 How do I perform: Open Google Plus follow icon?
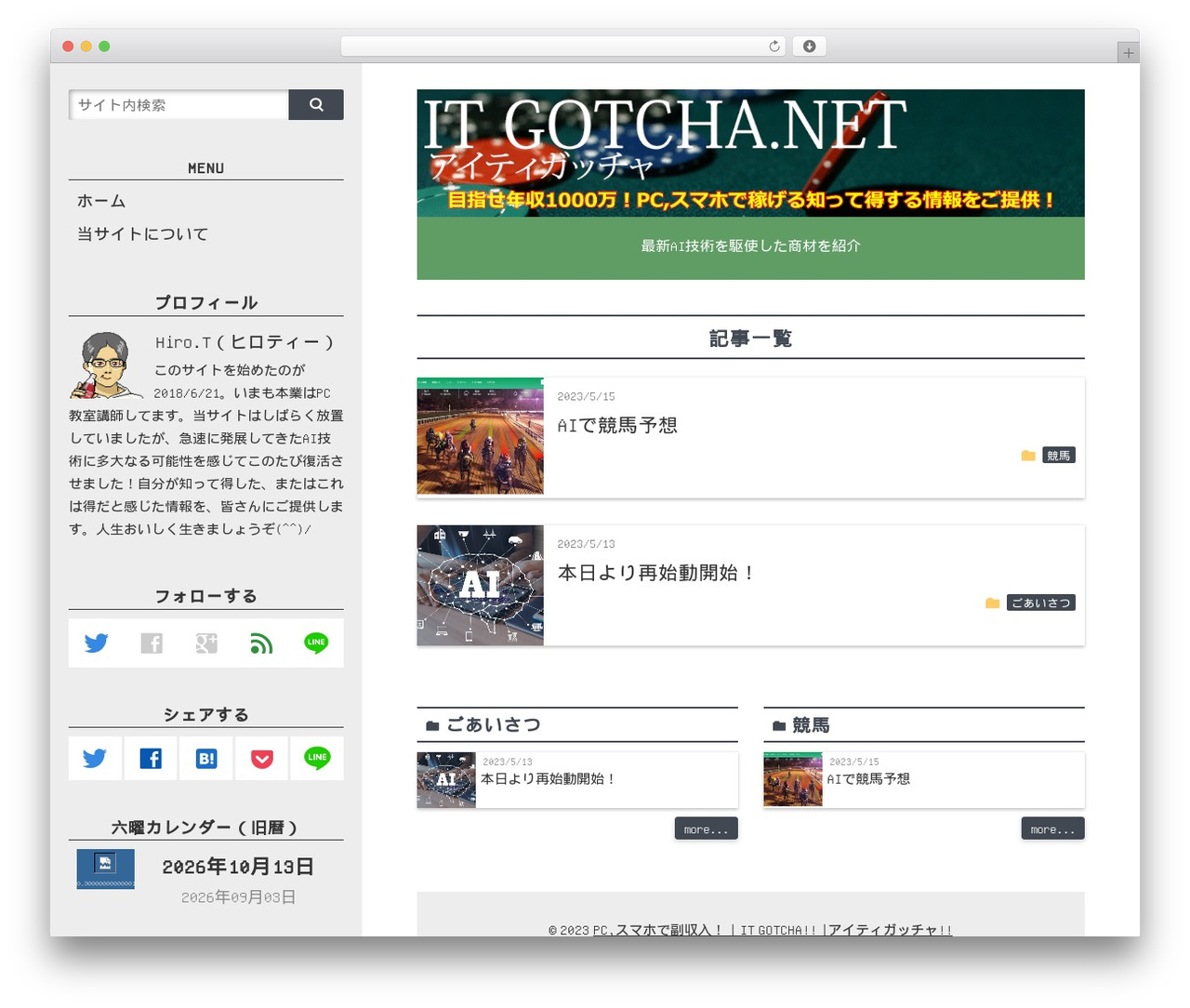[206, 643]
